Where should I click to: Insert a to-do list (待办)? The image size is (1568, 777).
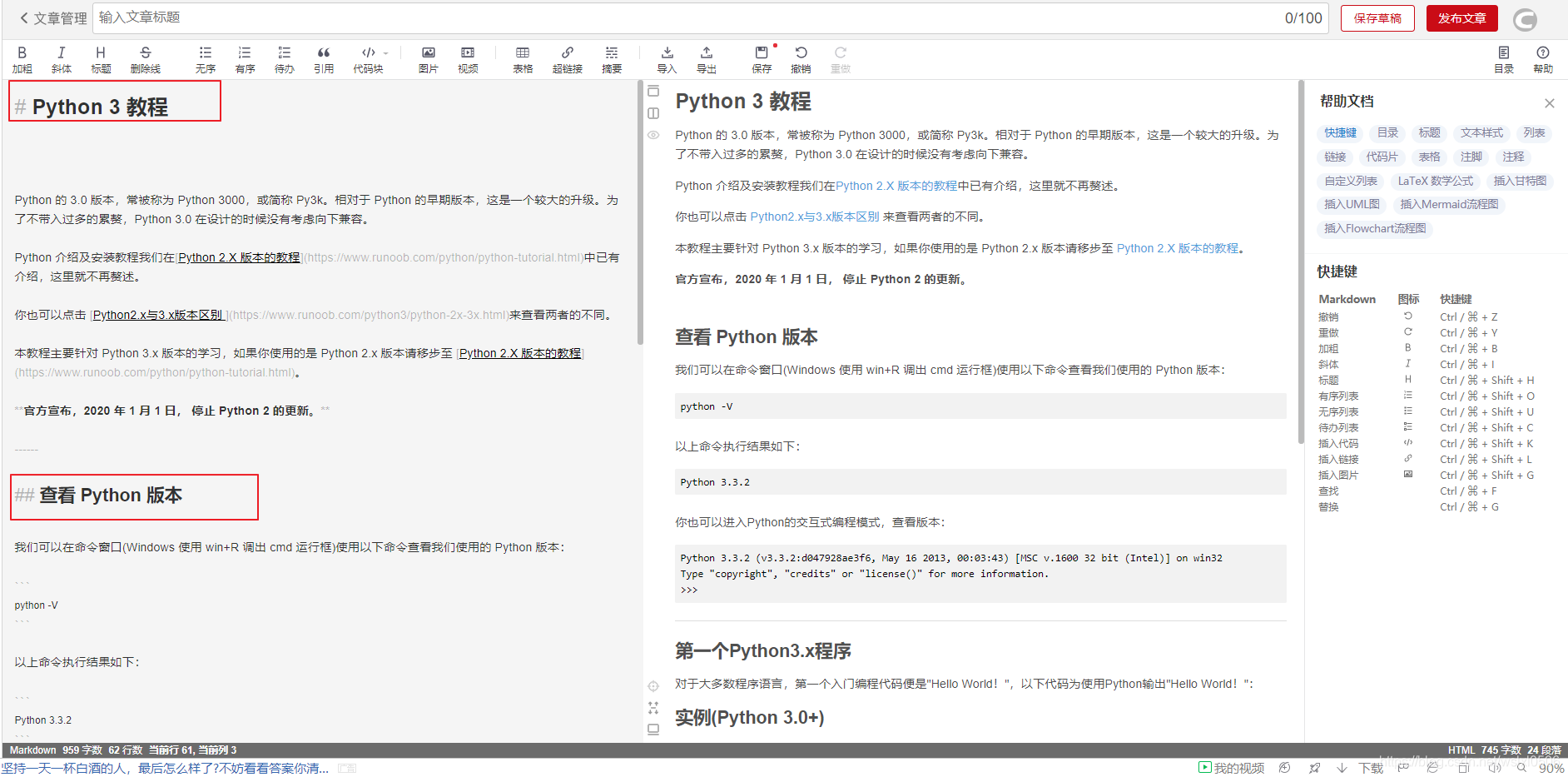coord(285,60)
